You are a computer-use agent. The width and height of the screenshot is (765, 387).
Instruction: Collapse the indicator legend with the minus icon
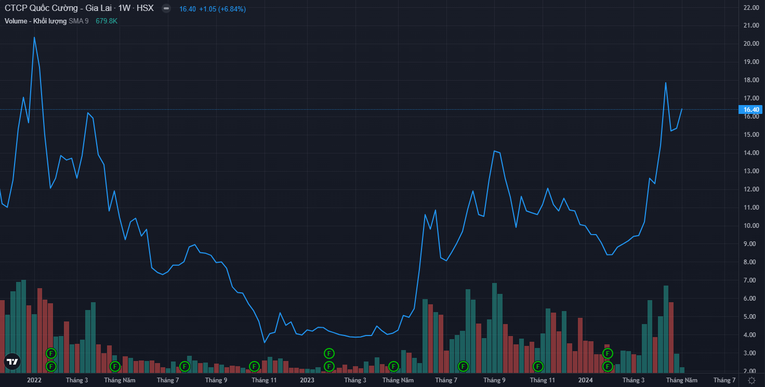tap(166, 8)
